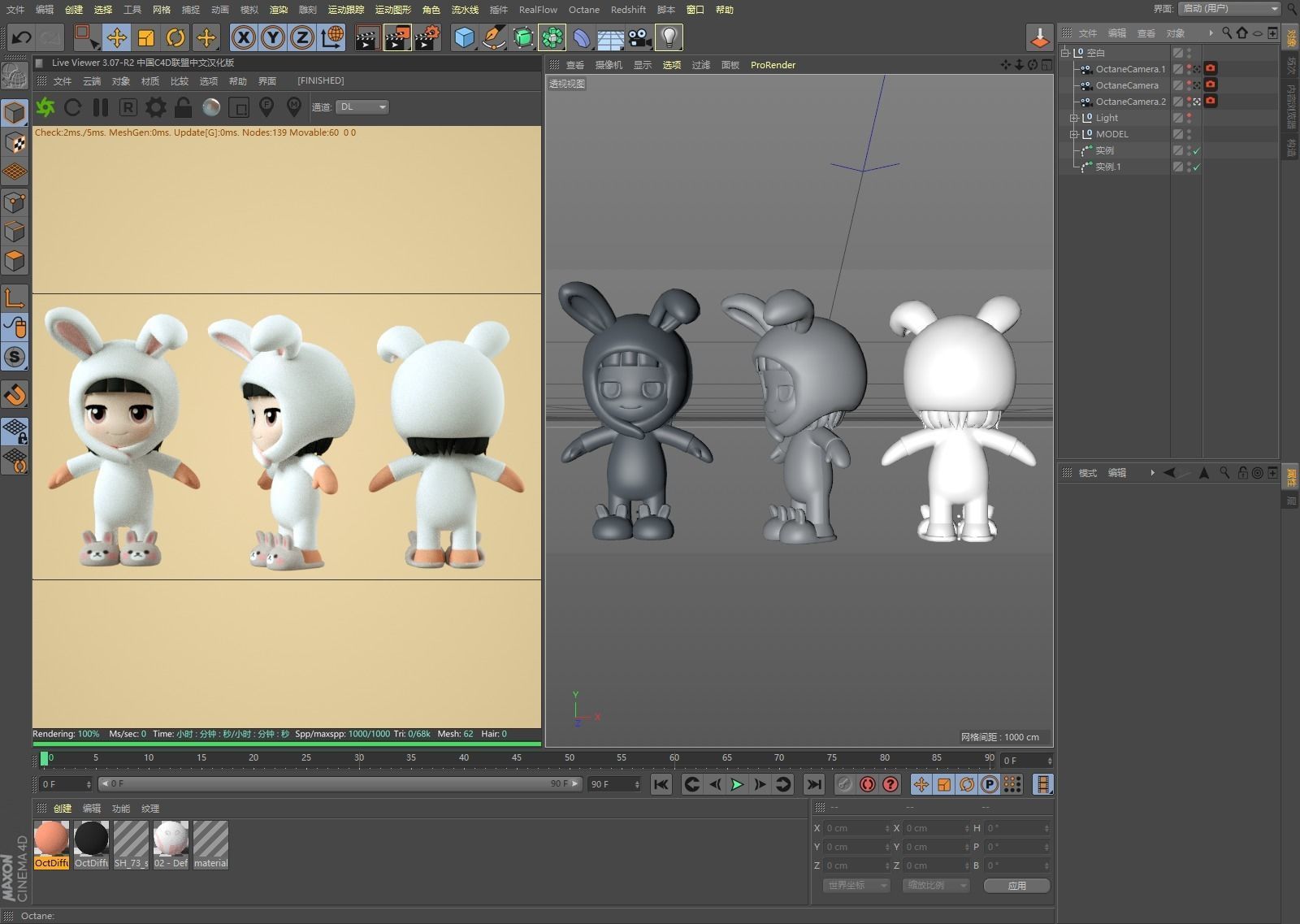The height and width of the screenshot is (924, 1300).
Task: Collapse the 空白 null tree node
Action: click(x=1065, y=53)
